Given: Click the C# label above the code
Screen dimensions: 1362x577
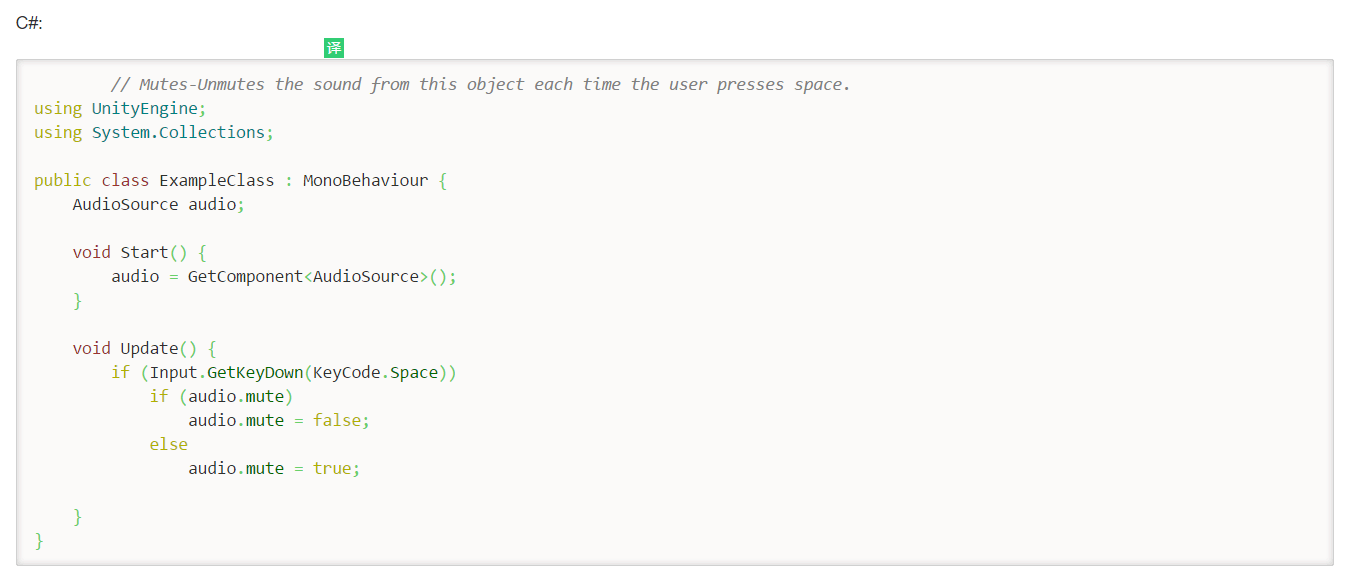Looking at the screenshot, I should point(29,22).
